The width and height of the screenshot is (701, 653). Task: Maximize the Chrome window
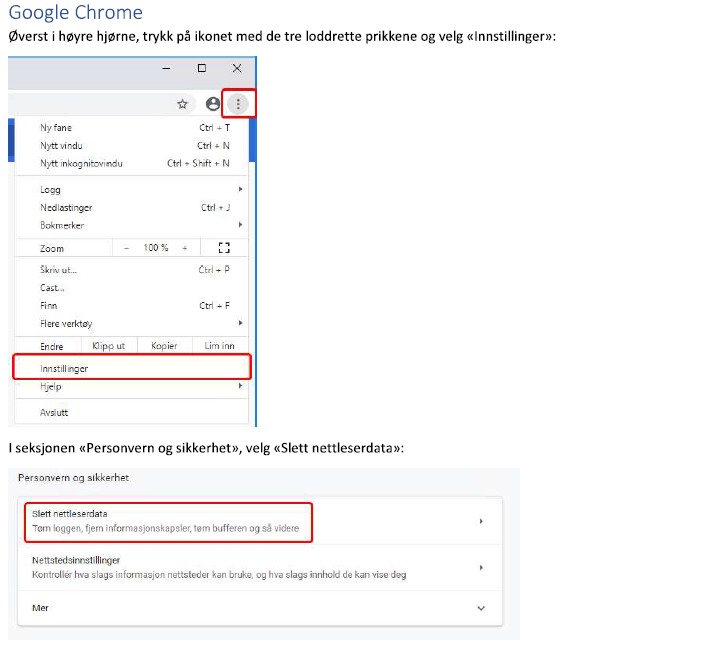pos(202,68)
